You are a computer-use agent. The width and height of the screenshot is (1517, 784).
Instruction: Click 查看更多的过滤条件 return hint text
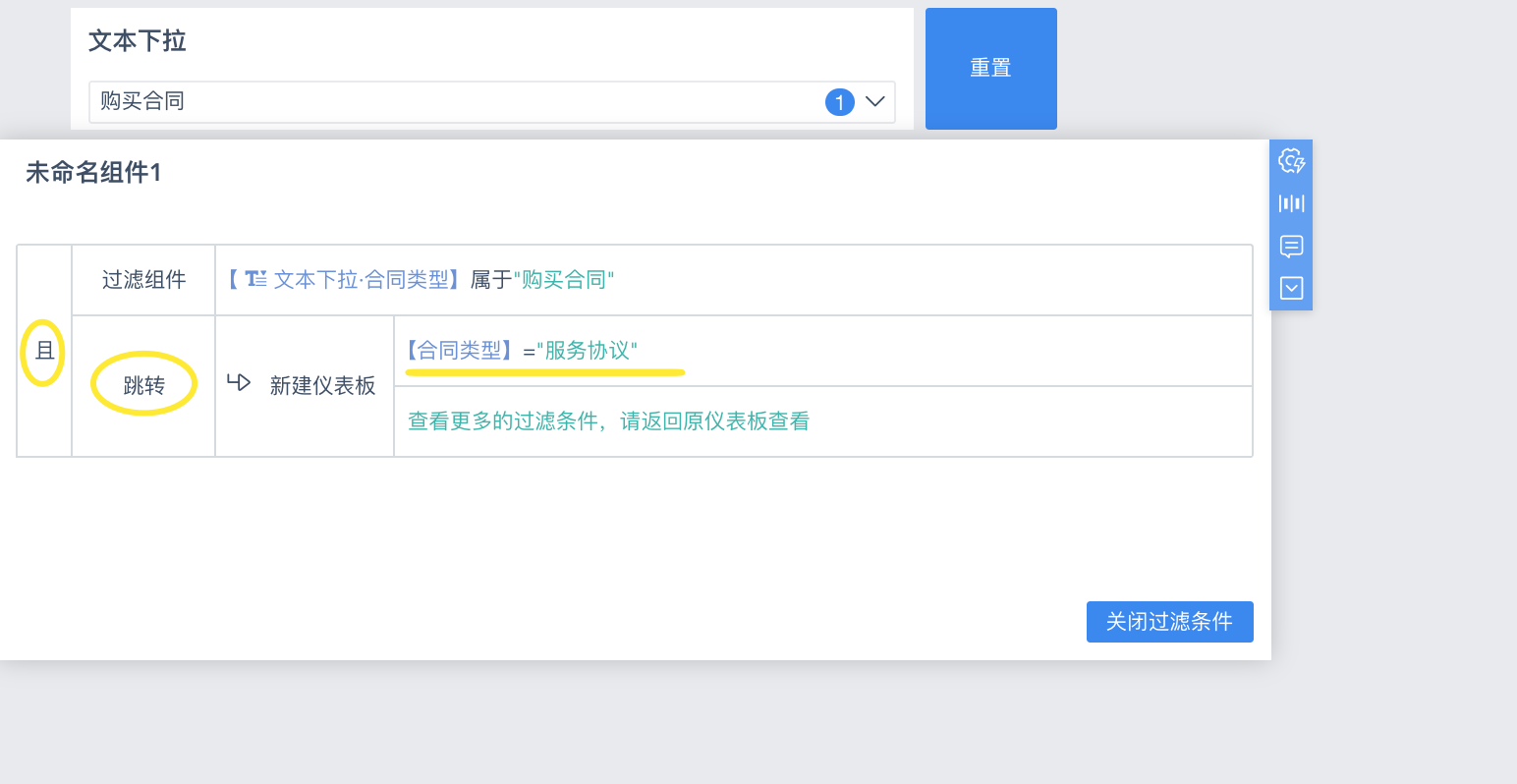click(x=608, y=421)
